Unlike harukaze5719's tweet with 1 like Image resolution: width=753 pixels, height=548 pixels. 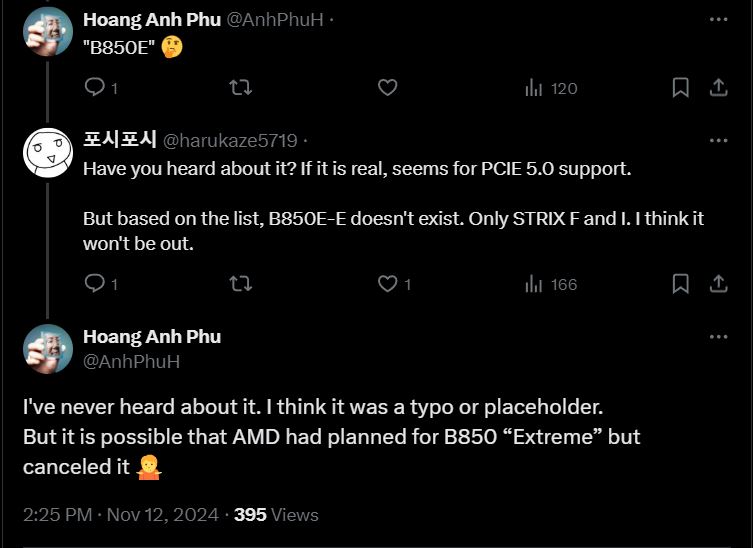coord(388,284)
